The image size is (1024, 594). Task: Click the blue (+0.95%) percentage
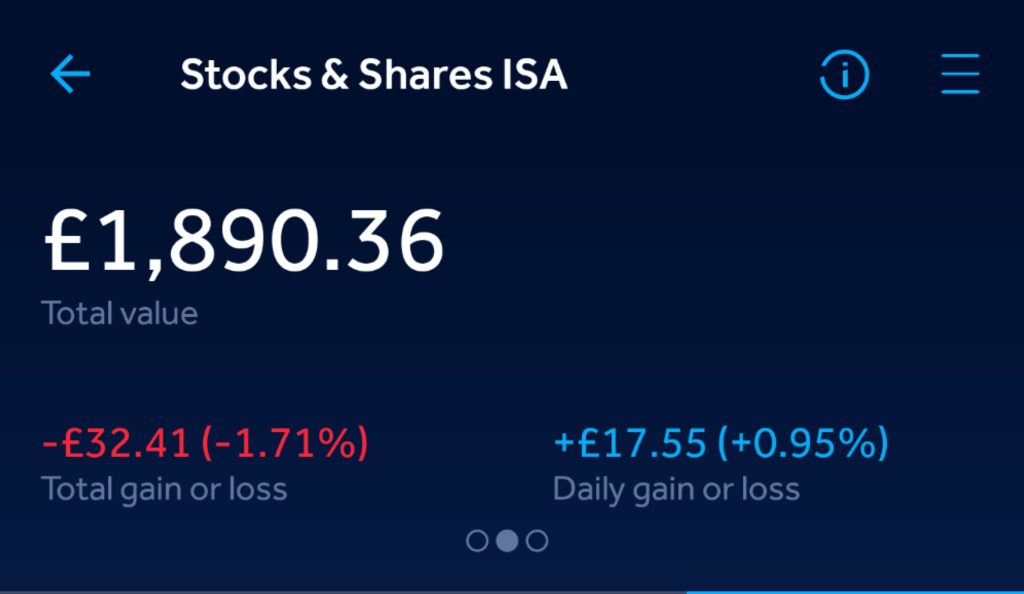click(803, 442)
